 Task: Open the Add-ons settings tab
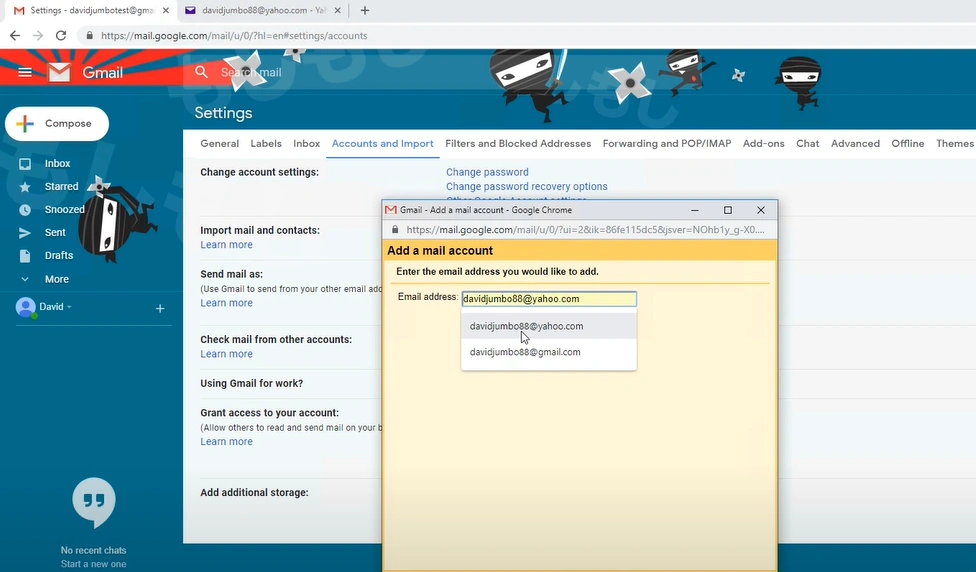click(x=764, y=143)
